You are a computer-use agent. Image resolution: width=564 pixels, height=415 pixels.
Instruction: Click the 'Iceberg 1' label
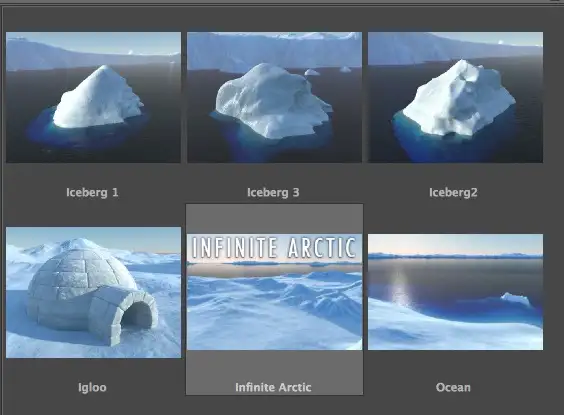tap(92, 193)
